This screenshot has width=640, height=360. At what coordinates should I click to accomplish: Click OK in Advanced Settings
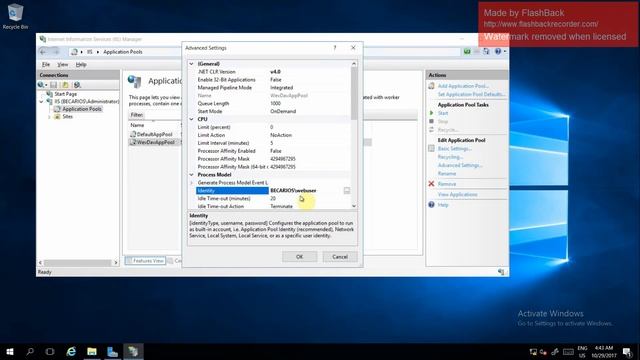tap(299, 257)
